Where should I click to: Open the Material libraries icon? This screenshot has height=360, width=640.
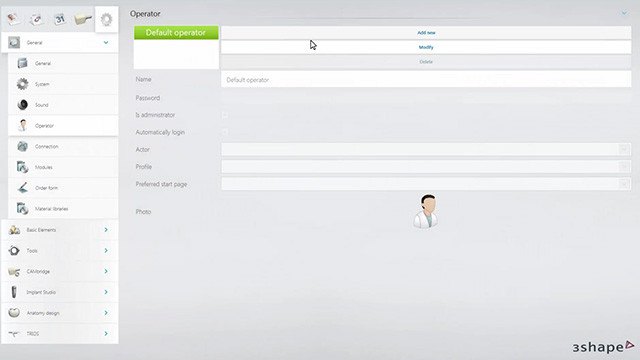coord(22,209)
